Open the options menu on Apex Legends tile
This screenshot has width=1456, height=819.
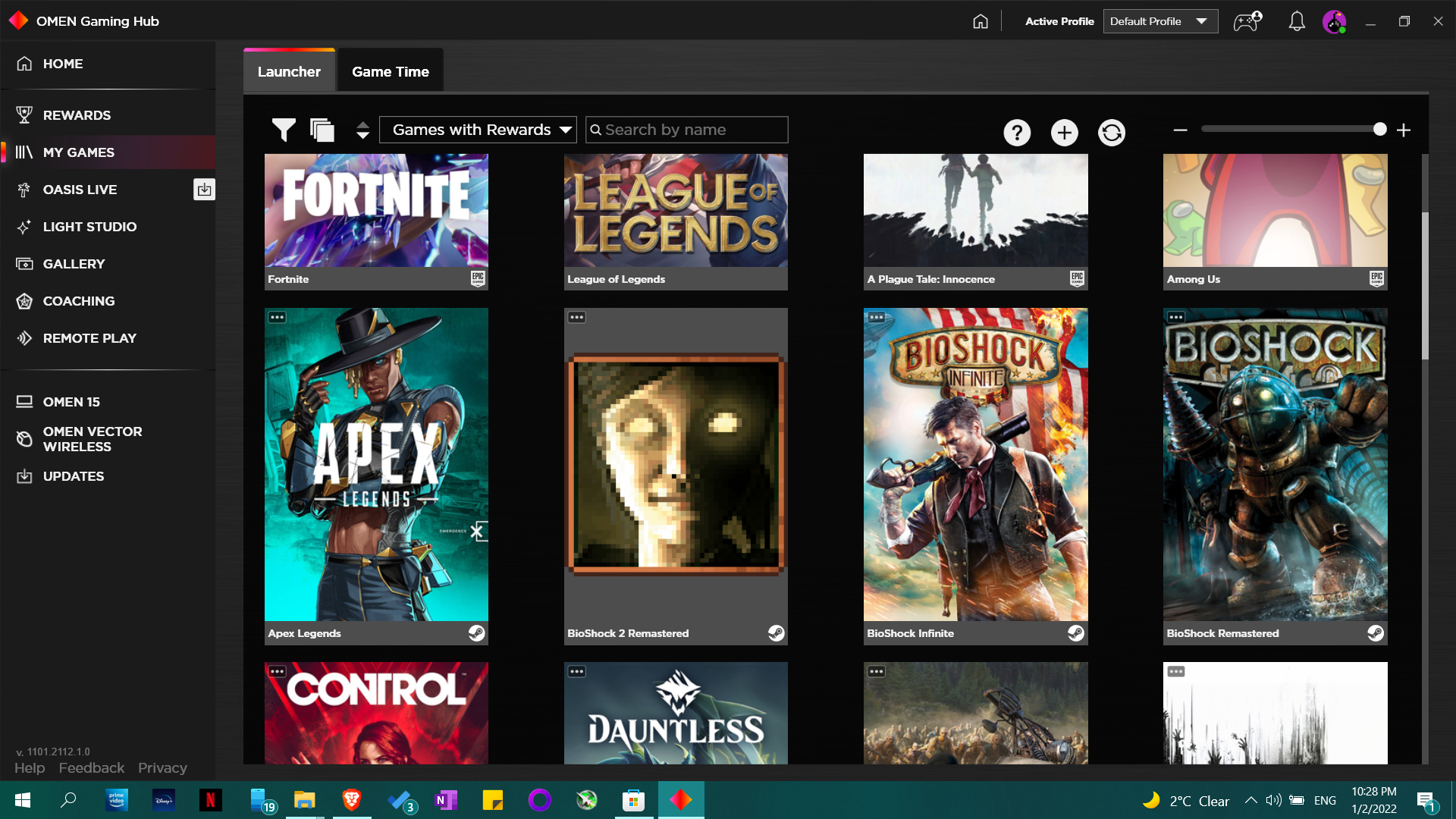click(277, 317)
